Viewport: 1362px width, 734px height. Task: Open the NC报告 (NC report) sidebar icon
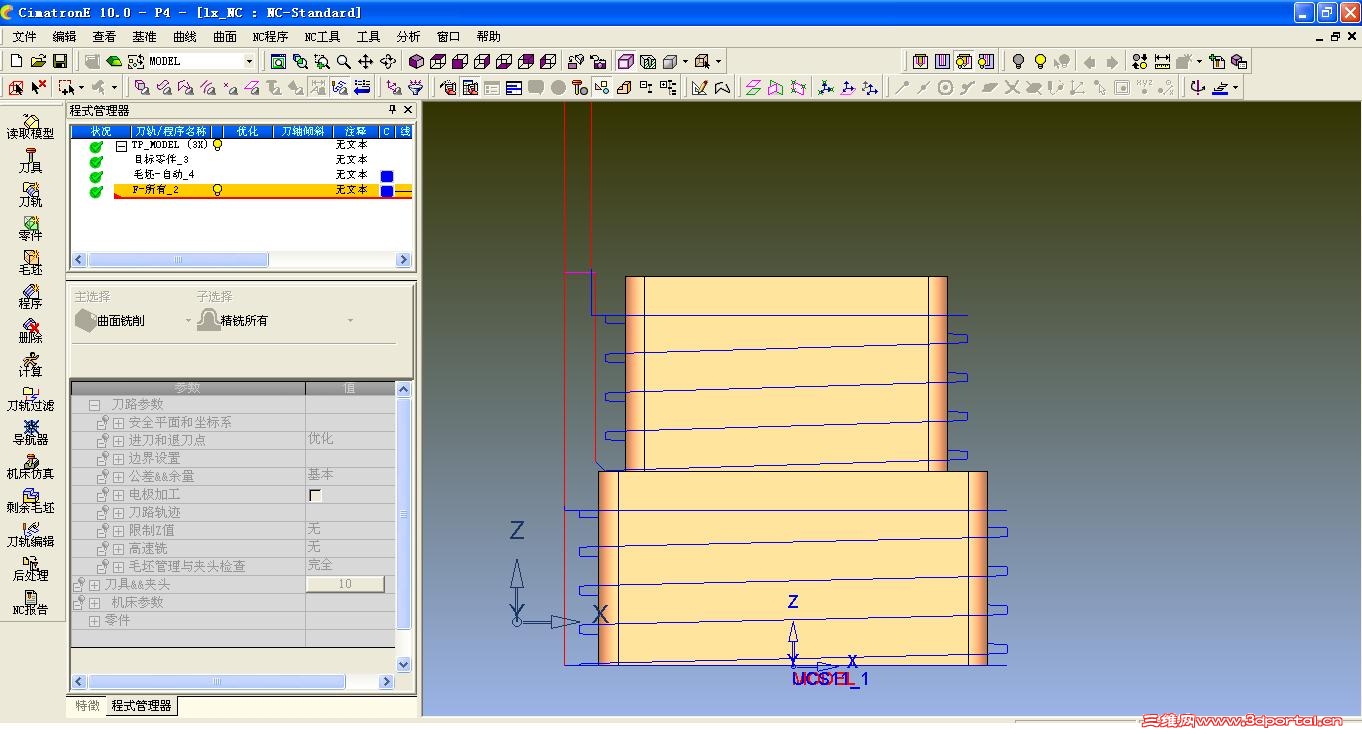(x=30, y=602)
